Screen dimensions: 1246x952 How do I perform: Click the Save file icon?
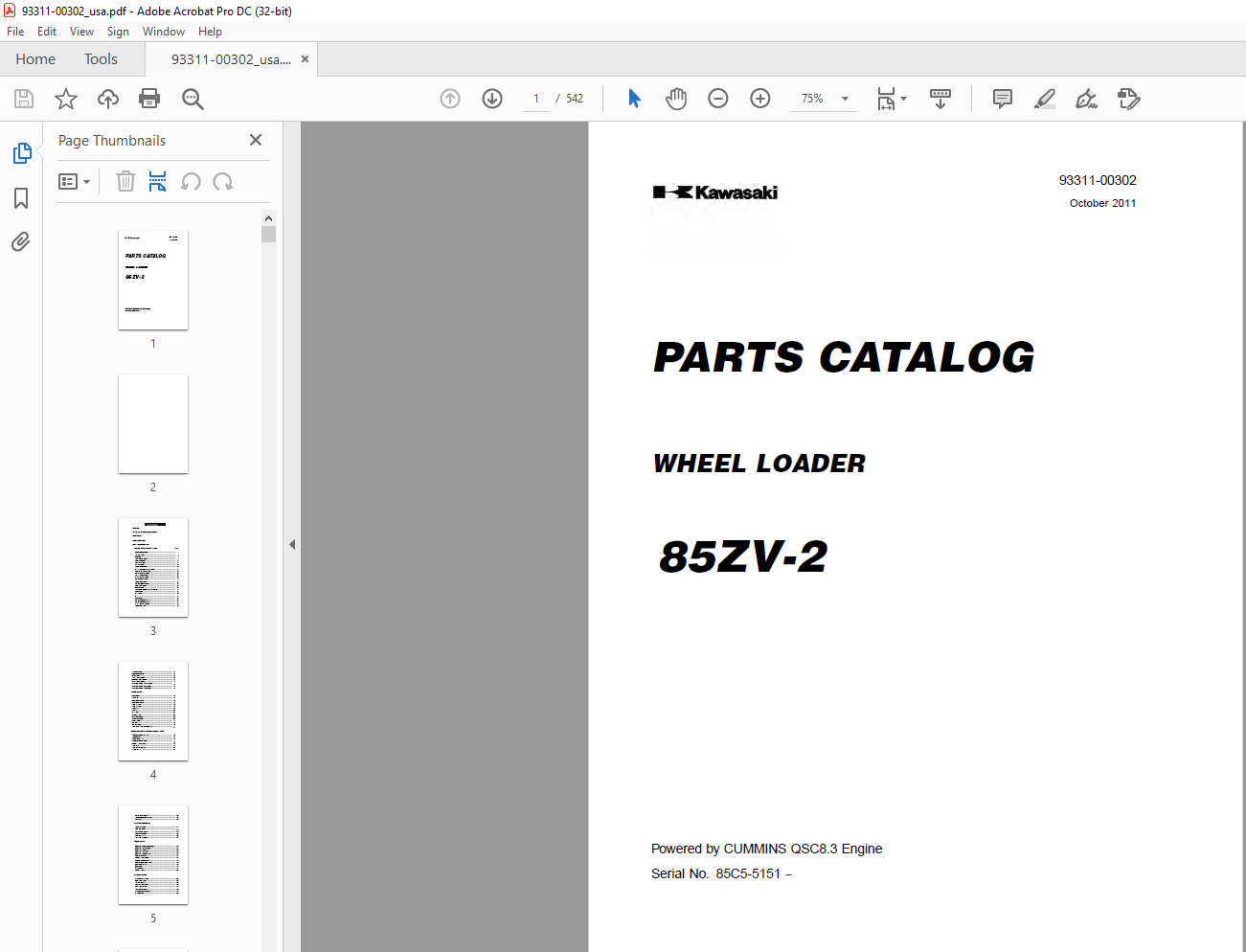pos(24,99)
